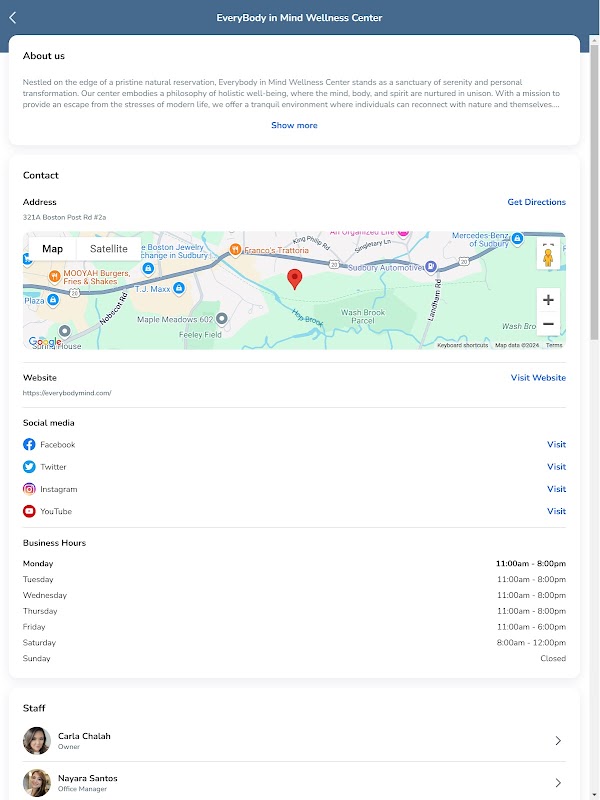Click the address '321A Boston Post Rd #2a'
Screen dimensions: 600x800
64,217
